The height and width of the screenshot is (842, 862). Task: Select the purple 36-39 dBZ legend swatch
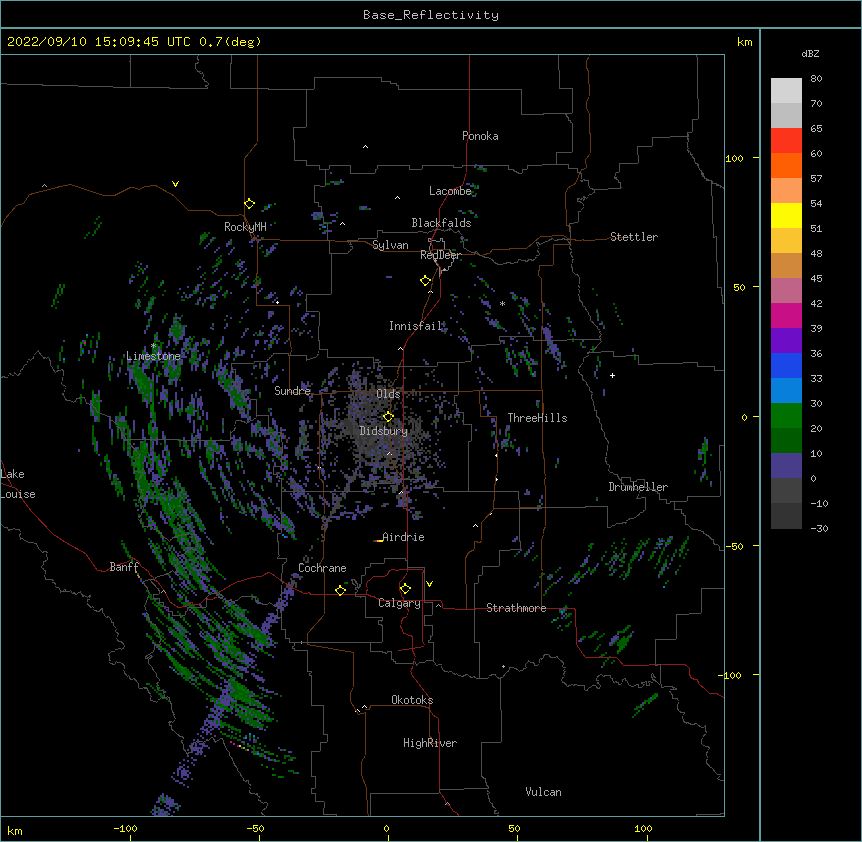[786, 341]
